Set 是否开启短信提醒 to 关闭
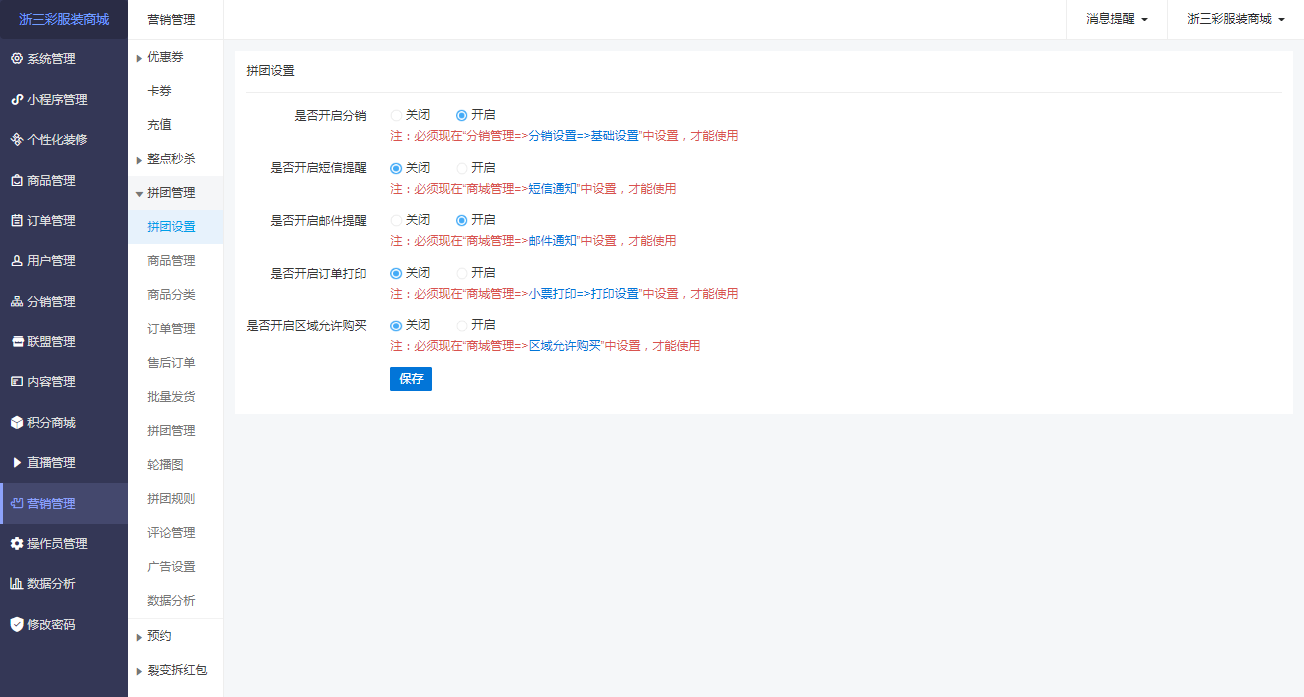This screenshot has height=697, width=1304. click(396, 168)
